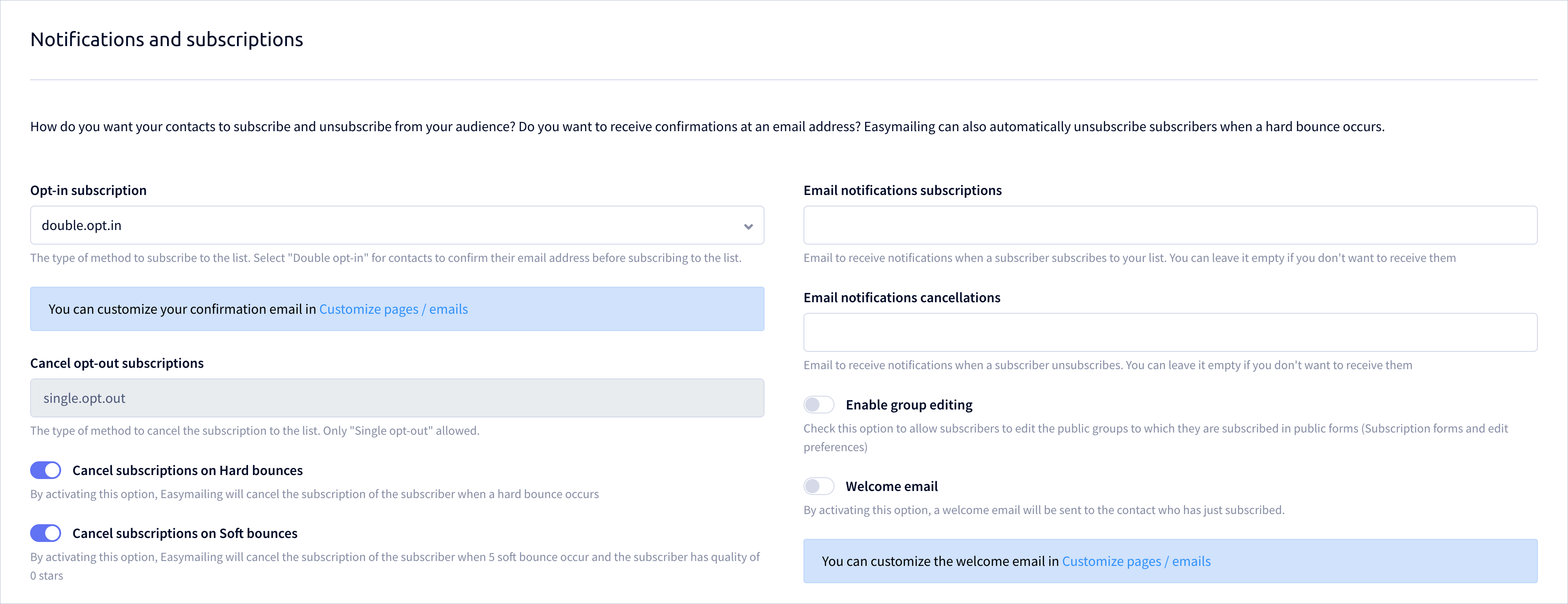Open Customize pages / emails link for confirmation email
Image resolution: width=1568 pixels, height=604 pixels.
click(x=393, y=309)
